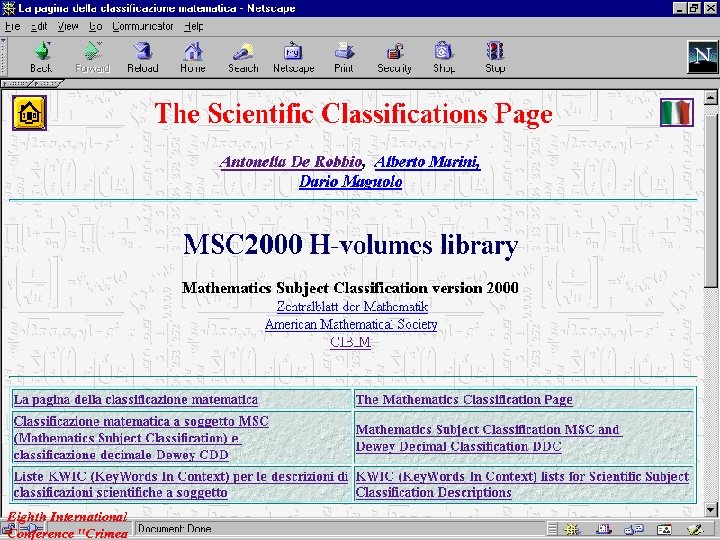Open the Security info button
This screenshot has height=540, width=720.
pyautogui.click(x=394, y=57)
